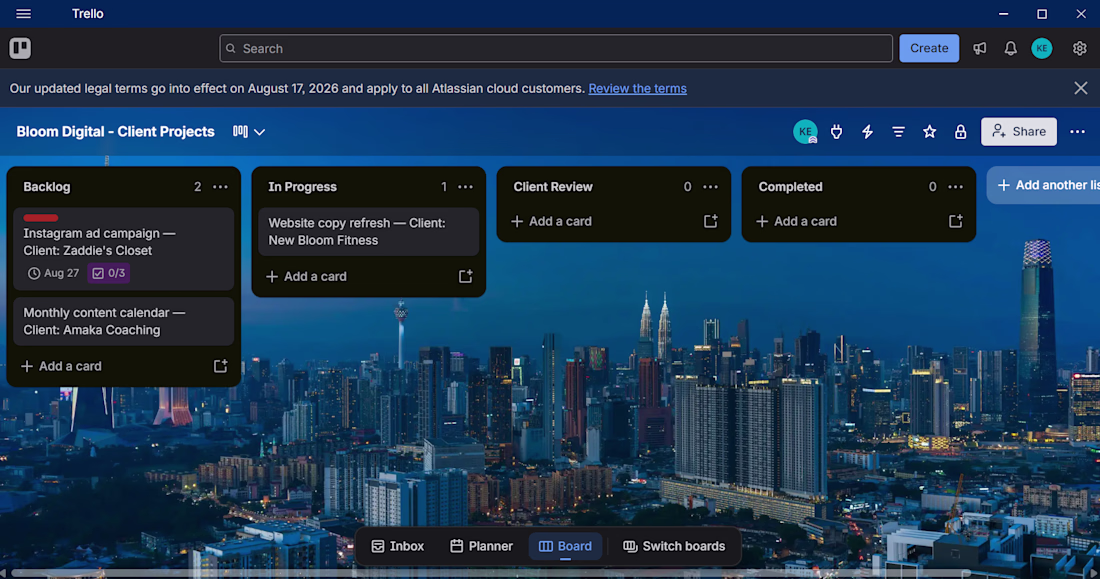Click the Client Review list title

click(x=553, y=187)
